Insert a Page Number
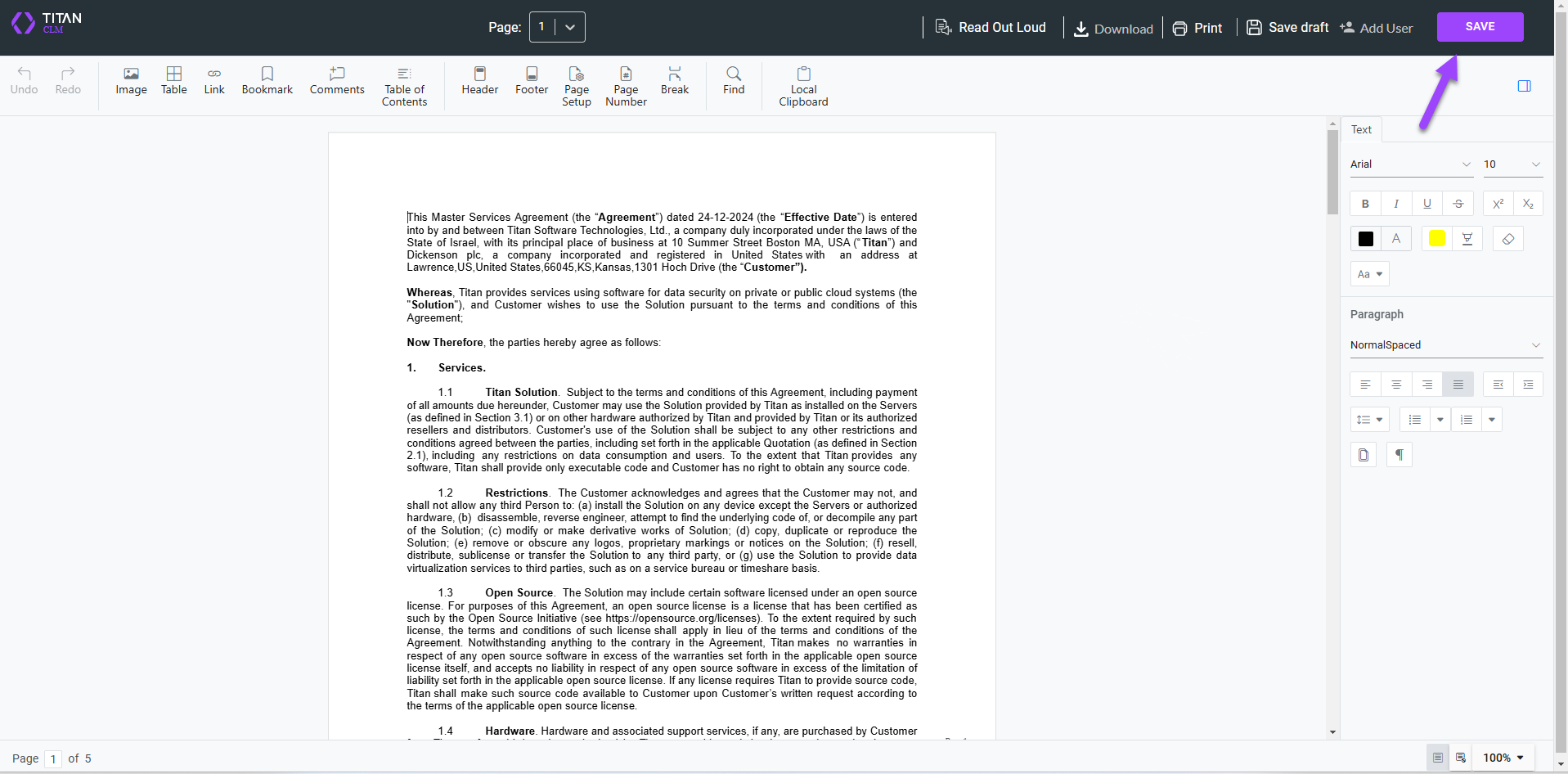Viewport: 1568px width, 774px height. (626, 85)
